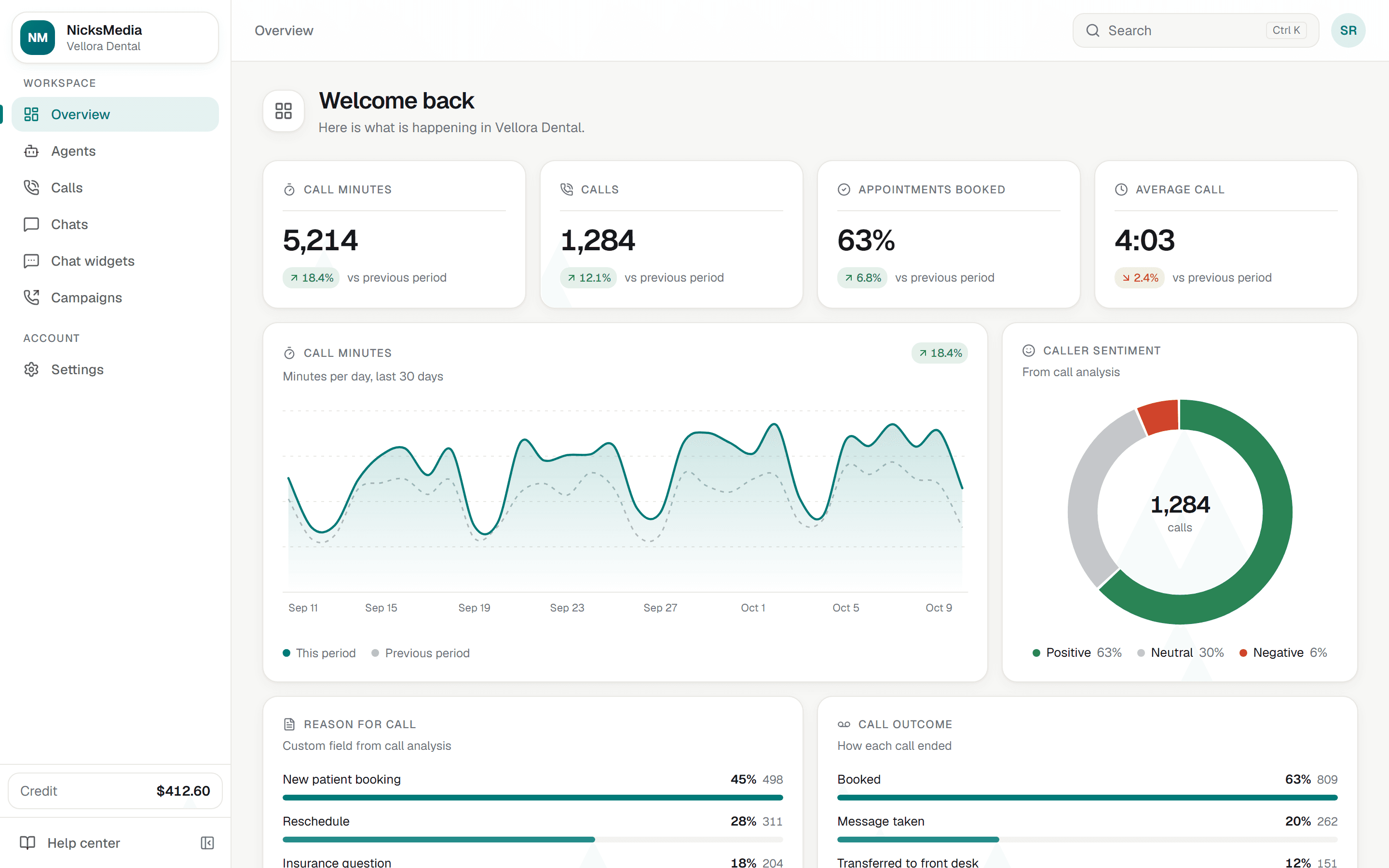
Task: Click the phone icon on Calls card
Action: (567, 190)
